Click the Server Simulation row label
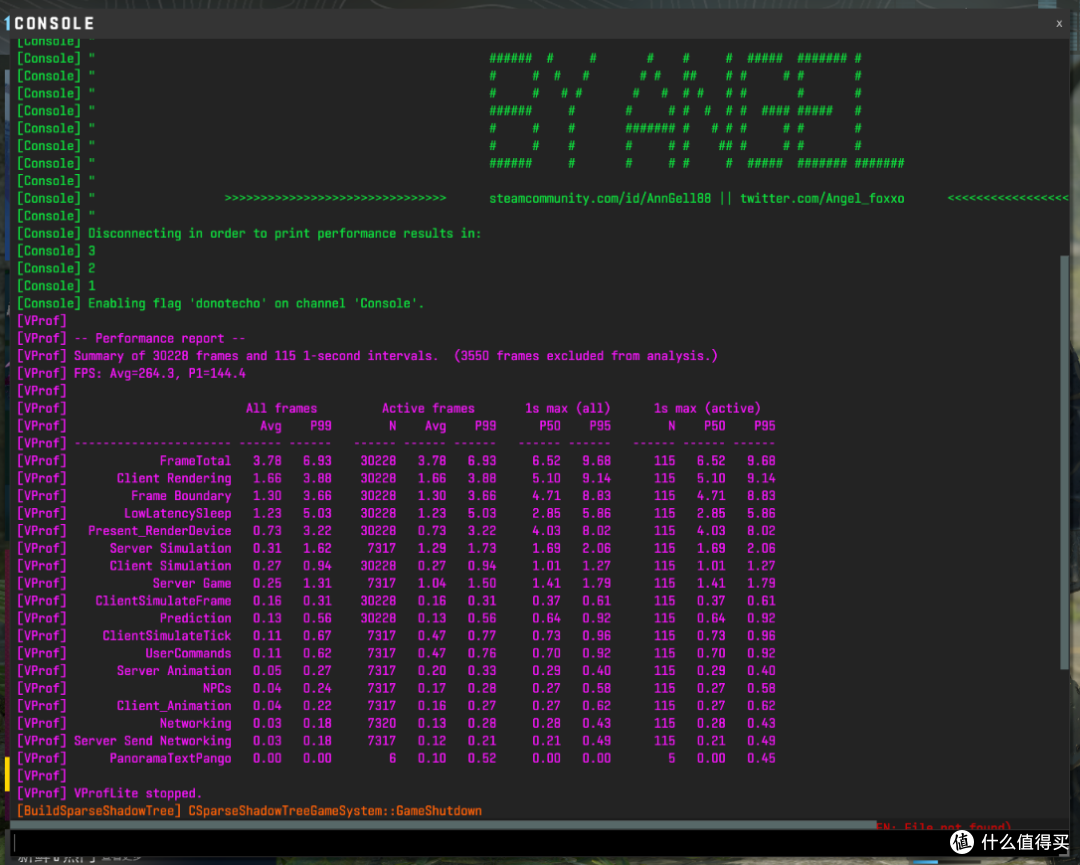The width and height of the screenshot is (1080, 865). click(x=170, y=548)
